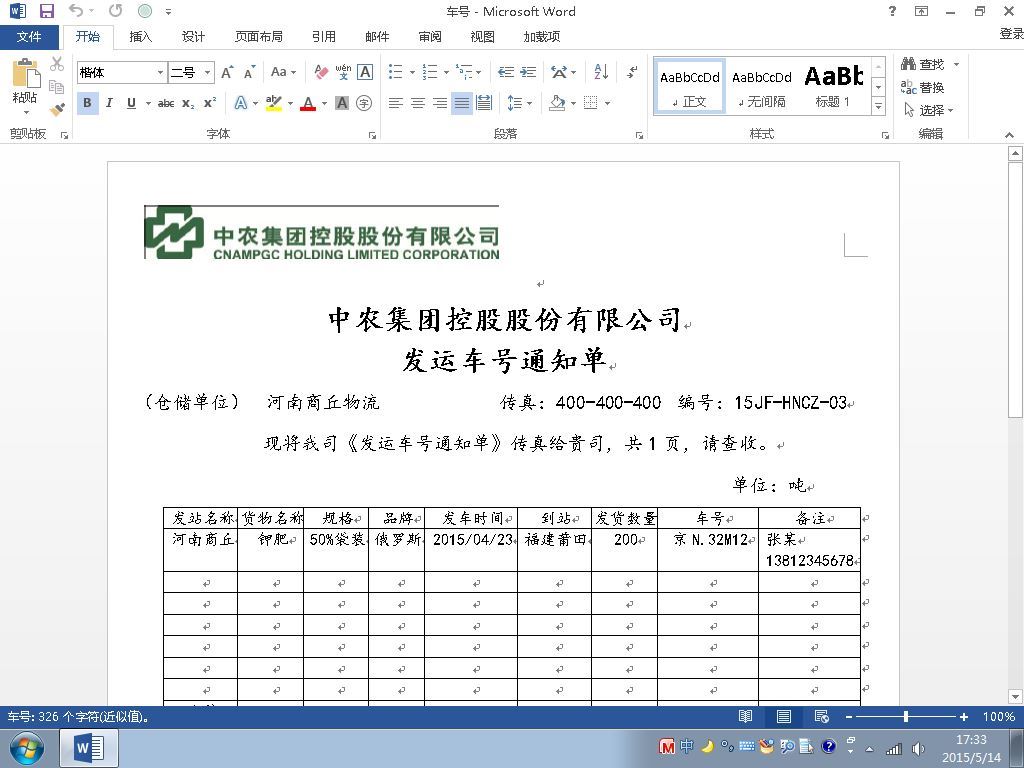Screen dimensions: 1024x768
Task: Click the zoom slider handle
Action: [906, 716]
